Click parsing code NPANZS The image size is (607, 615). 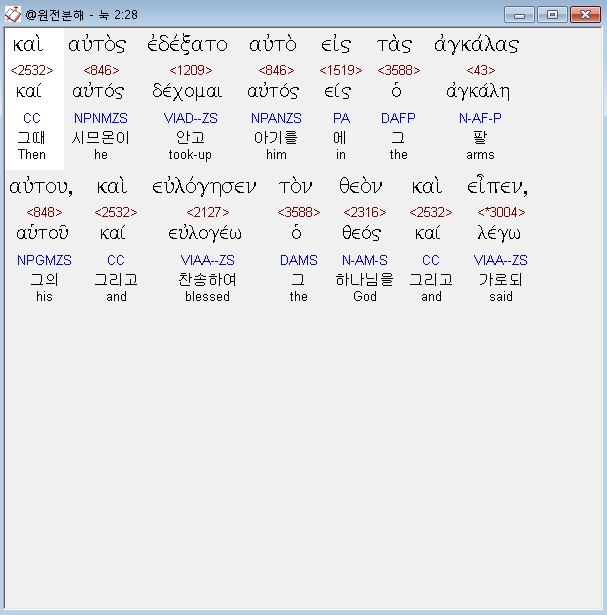pyautogui.click(x=276, y=118)
